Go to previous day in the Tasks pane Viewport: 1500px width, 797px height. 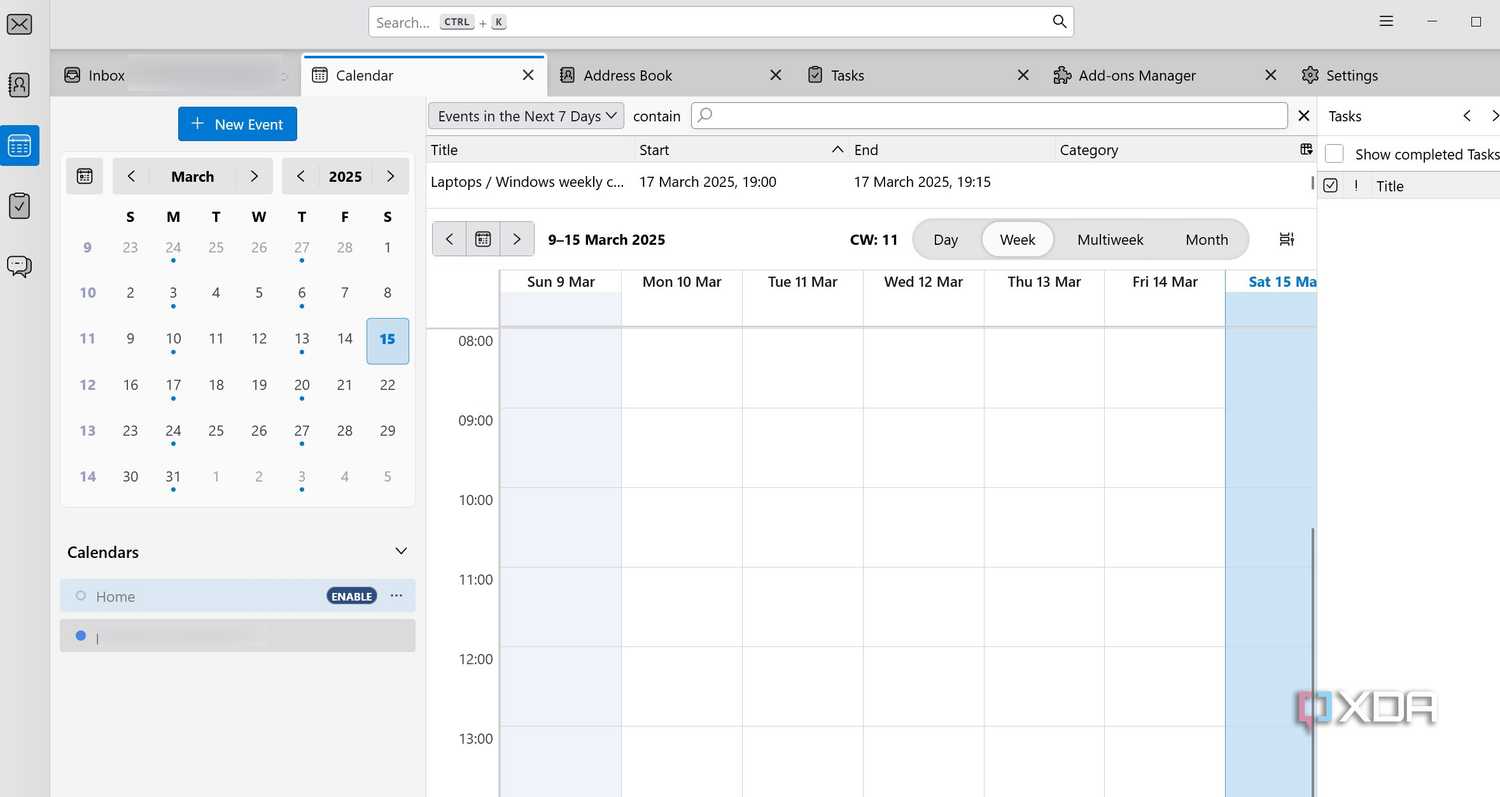coord(1467,116)
